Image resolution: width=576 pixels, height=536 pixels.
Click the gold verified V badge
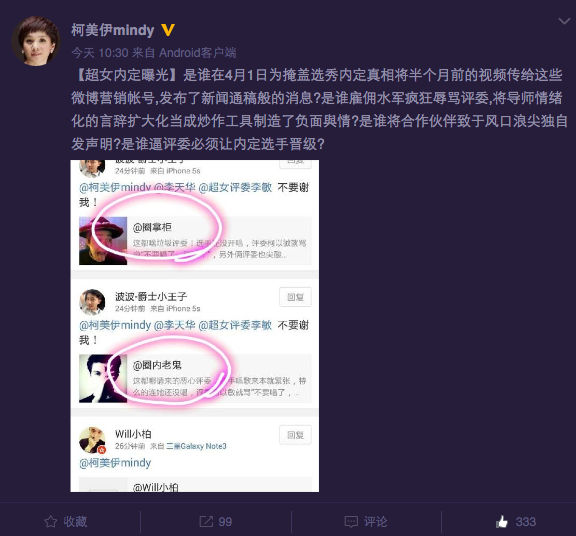168,30
